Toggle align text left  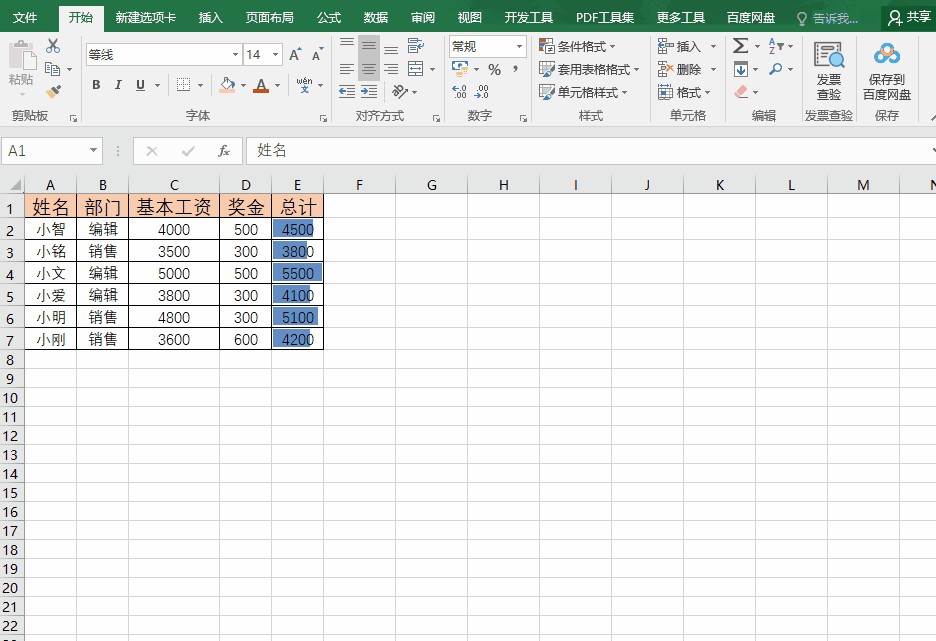click(x=347, y=69)
